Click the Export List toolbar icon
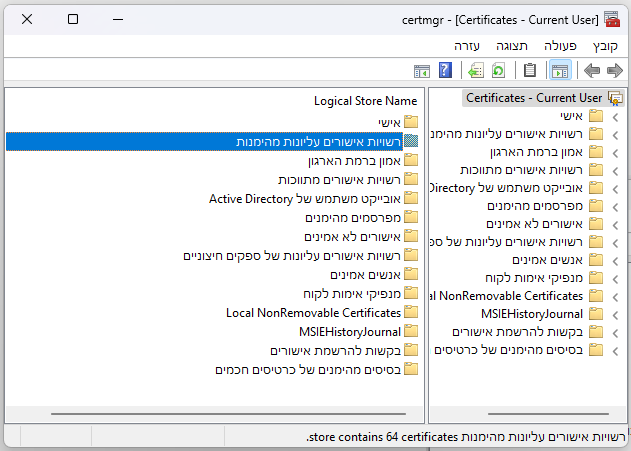The width and height of the screenshot is (631, 451). 476,70
